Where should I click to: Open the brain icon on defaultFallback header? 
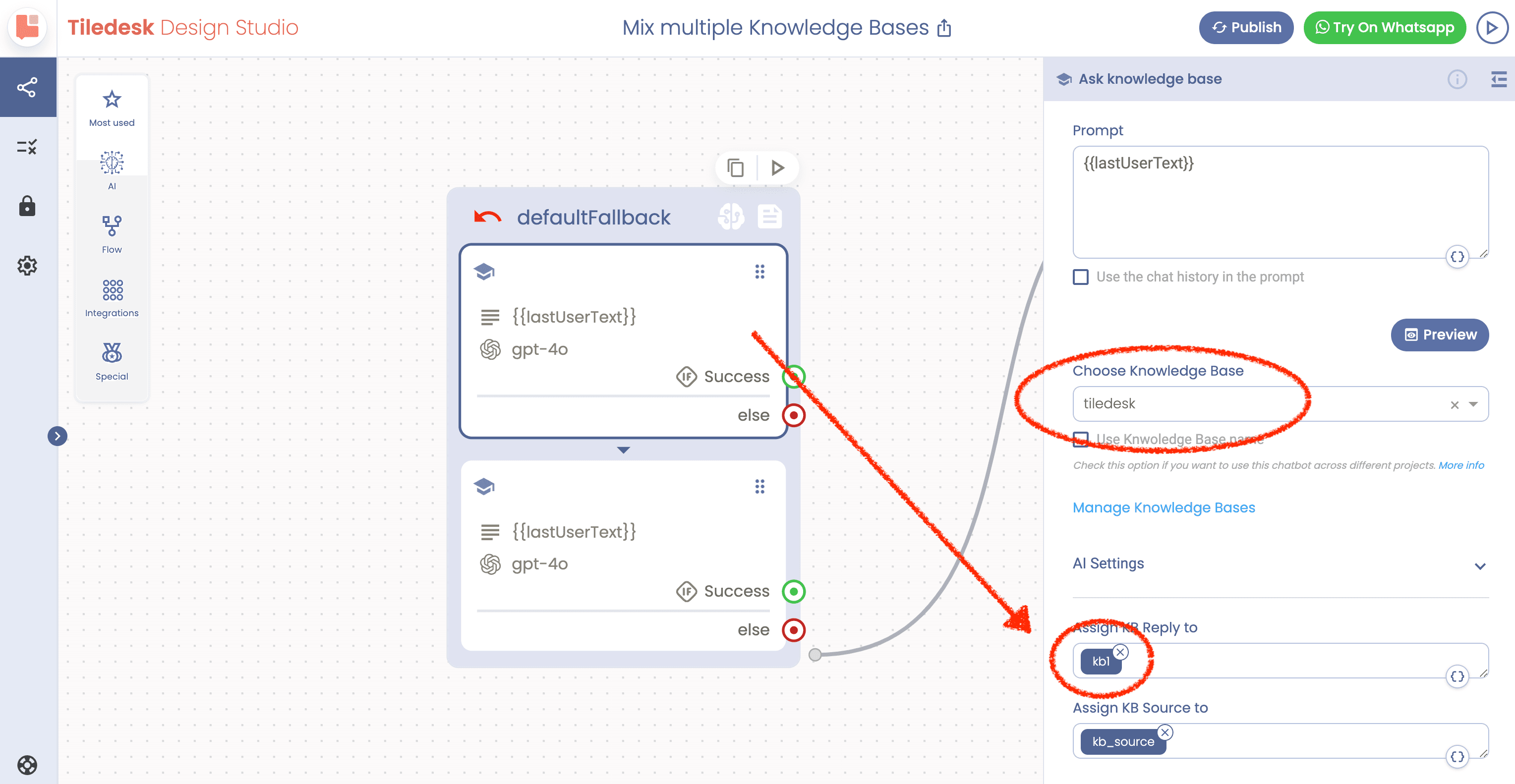coord(731,217)
